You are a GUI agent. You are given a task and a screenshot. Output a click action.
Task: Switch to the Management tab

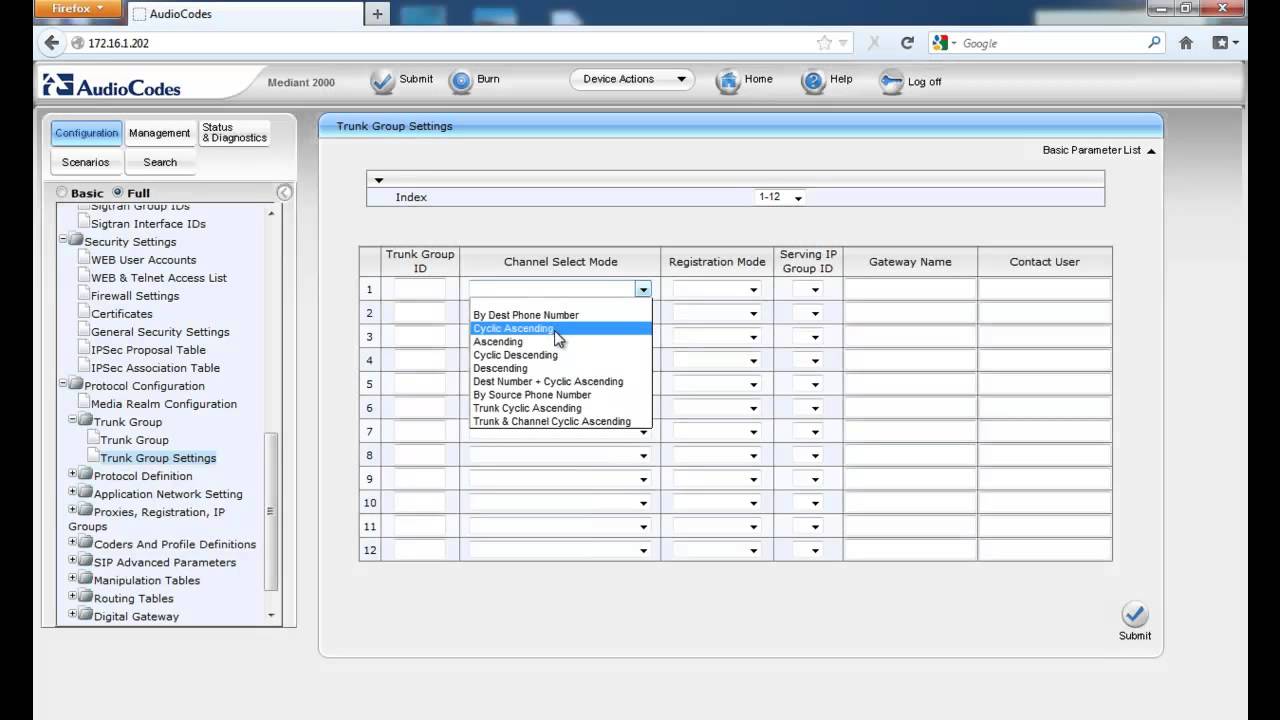pyautogui.click(x=159, y=133)
